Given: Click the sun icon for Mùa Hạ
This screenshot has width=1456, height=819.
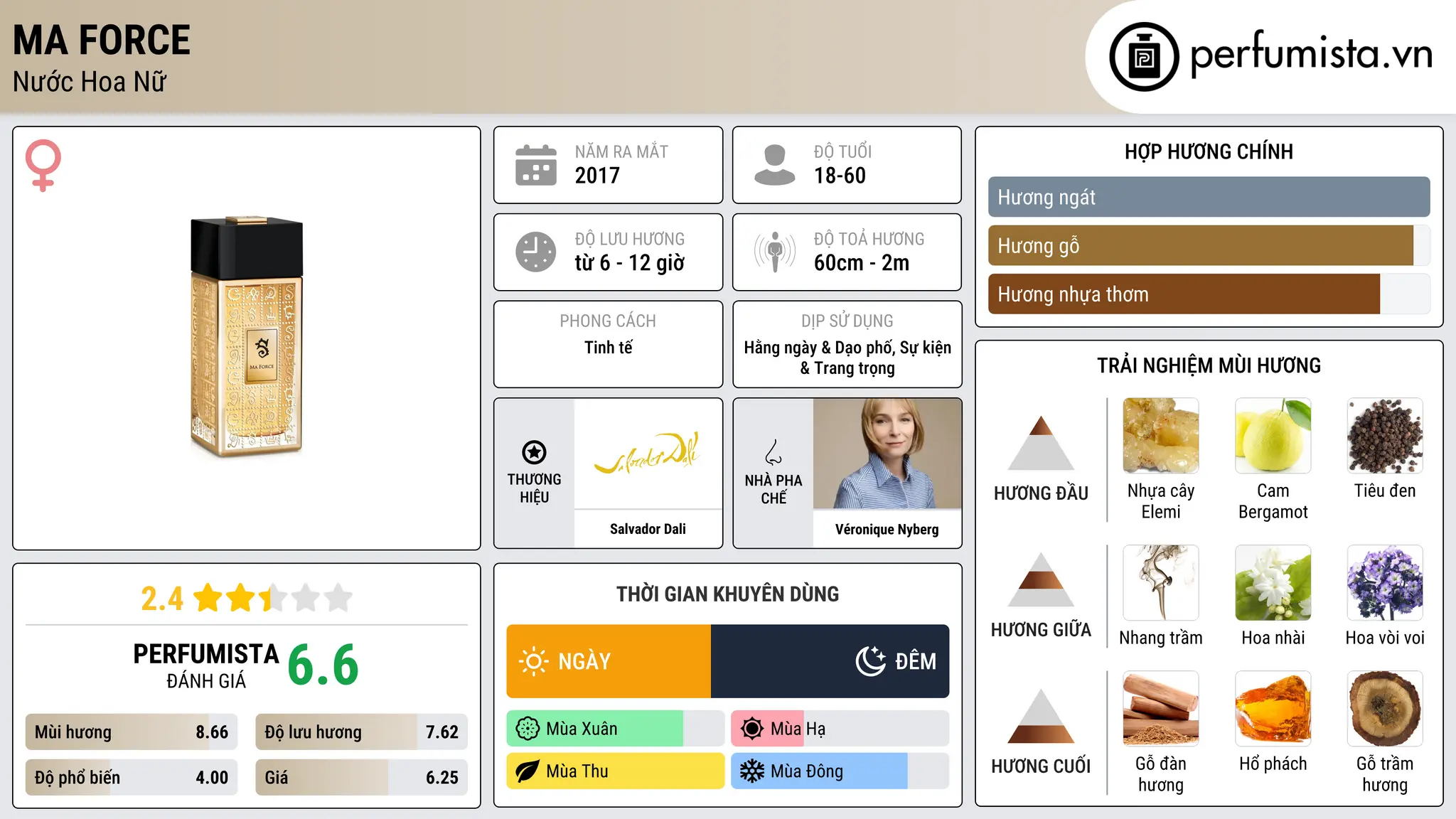Looking at the screenshot, I should 751,729.
